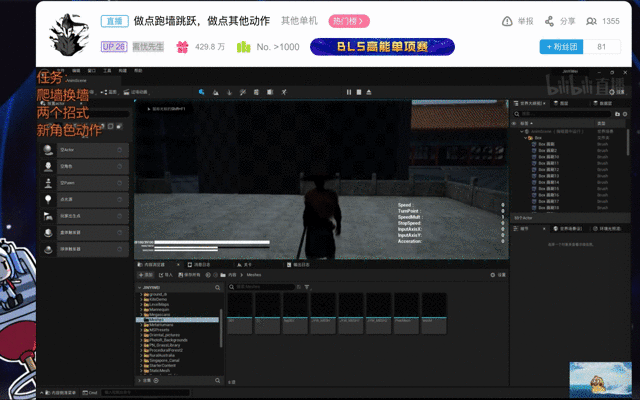The image size is (640, 400).
Task: Click the Bilibili fan club join button
Action: point(561,47)
